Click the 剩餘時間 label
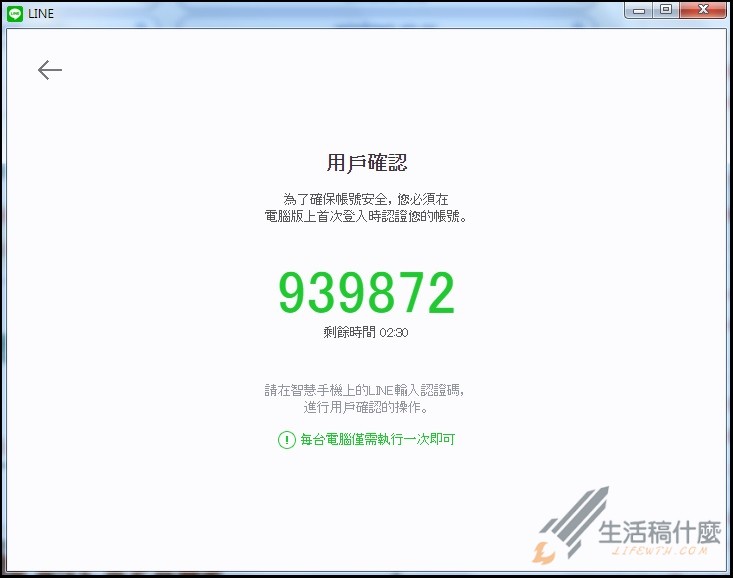The height and width of the screenshot is (578, 733). click(349, 332)
